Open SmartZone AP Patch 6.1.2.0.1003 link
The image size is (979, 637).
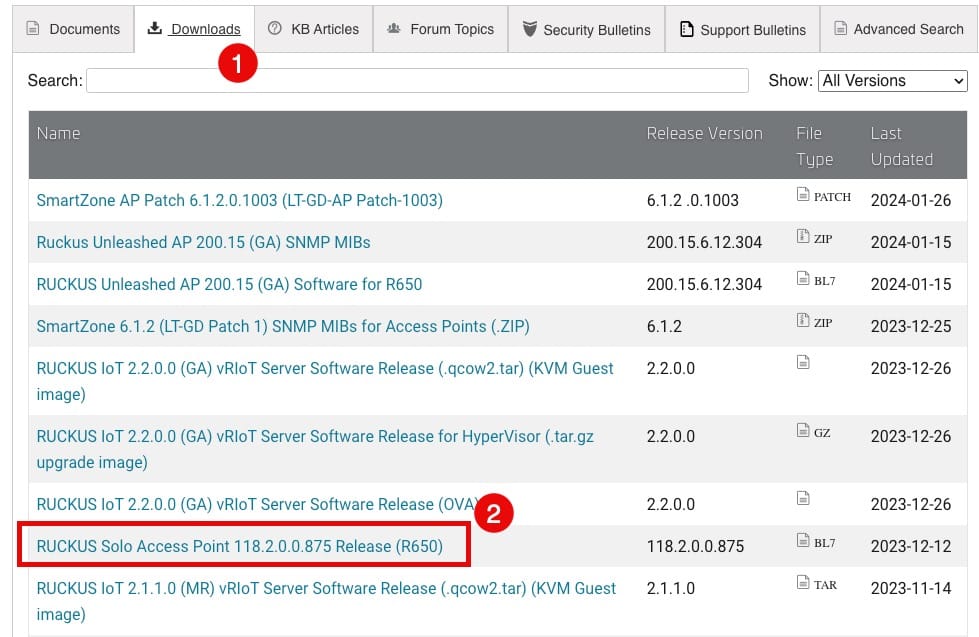[x=240, y=200]
